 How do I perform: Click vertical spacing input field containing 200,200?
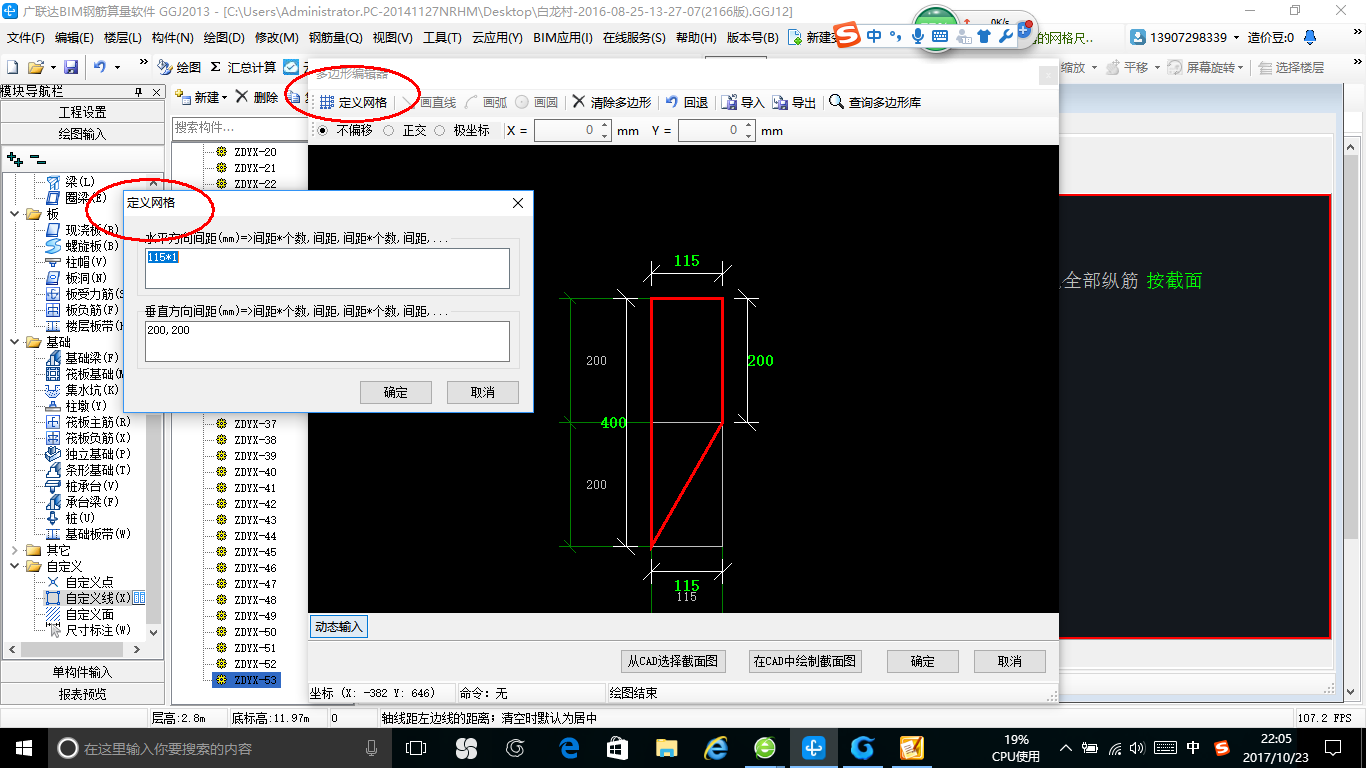click(x=327, y=341)
